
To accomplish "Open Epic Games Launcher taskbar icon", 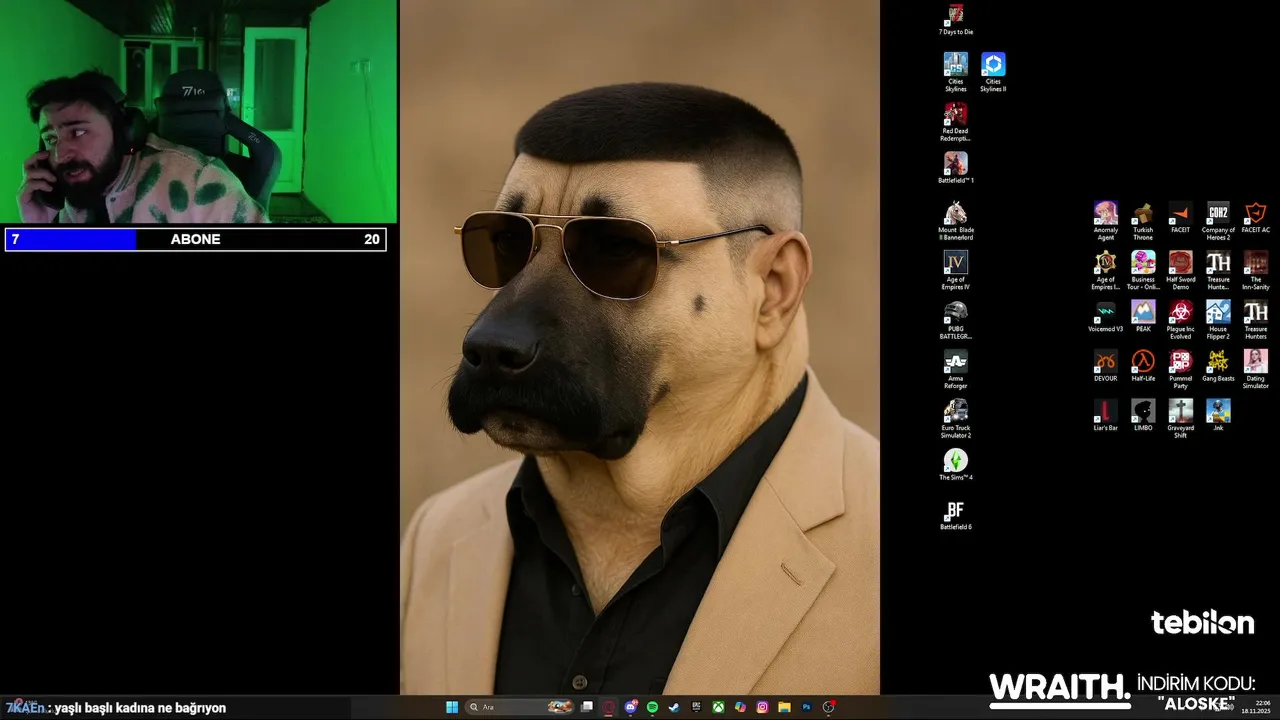I will click(697, 707).
